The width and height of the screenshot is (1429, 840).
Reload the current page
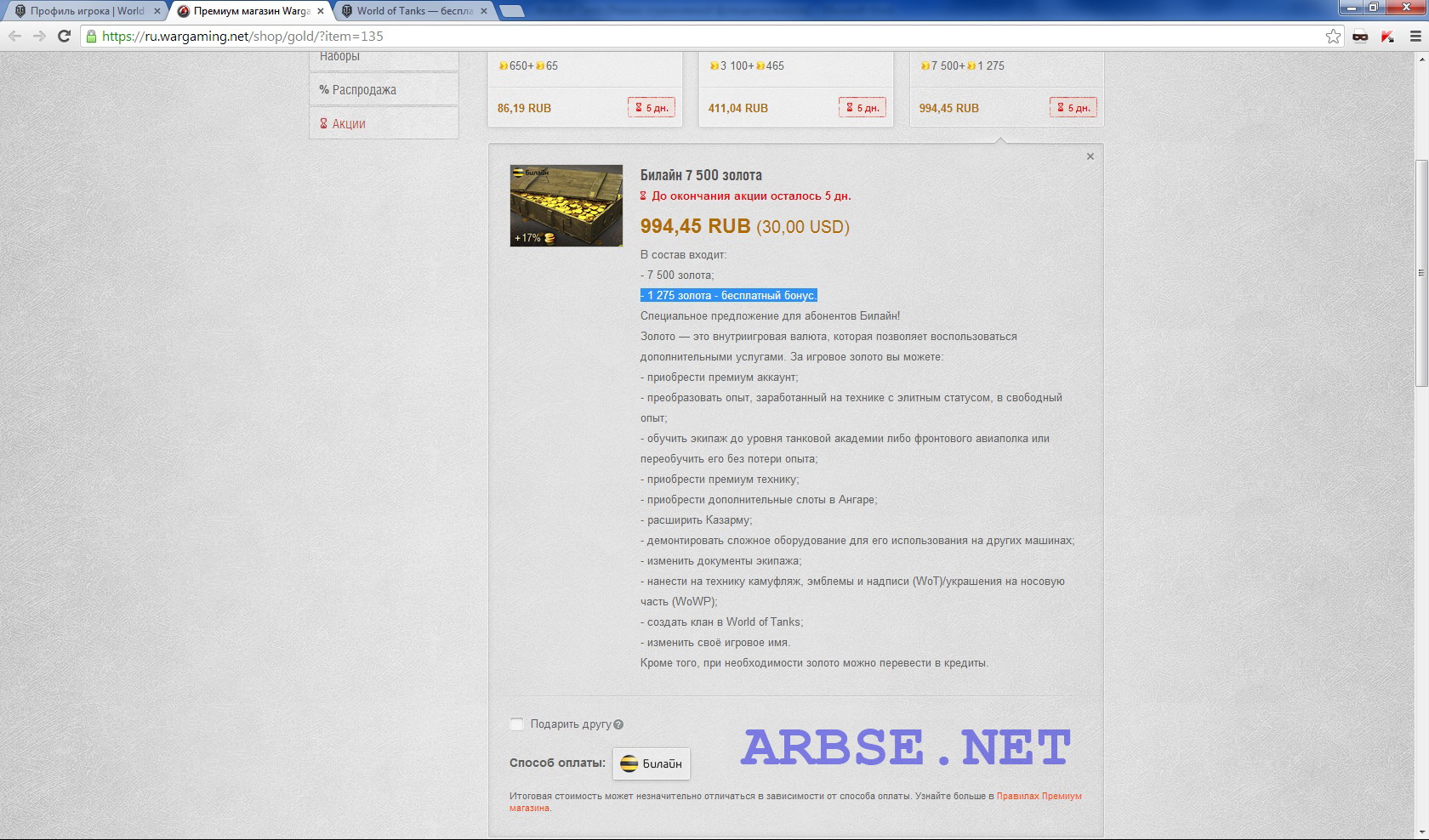[x=64, y=36]
